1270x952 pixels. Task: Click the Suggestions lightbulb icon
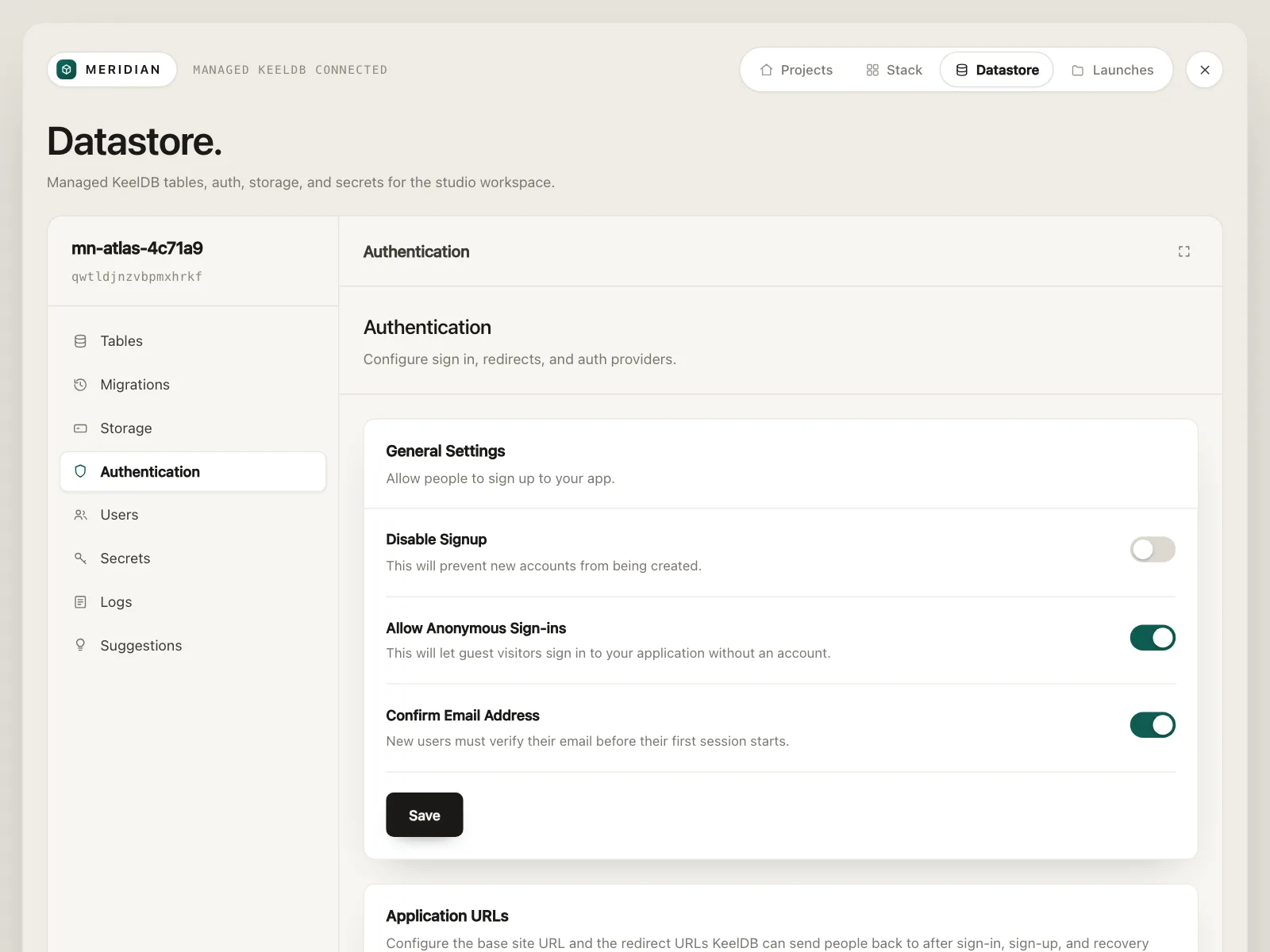pos(80,645)
